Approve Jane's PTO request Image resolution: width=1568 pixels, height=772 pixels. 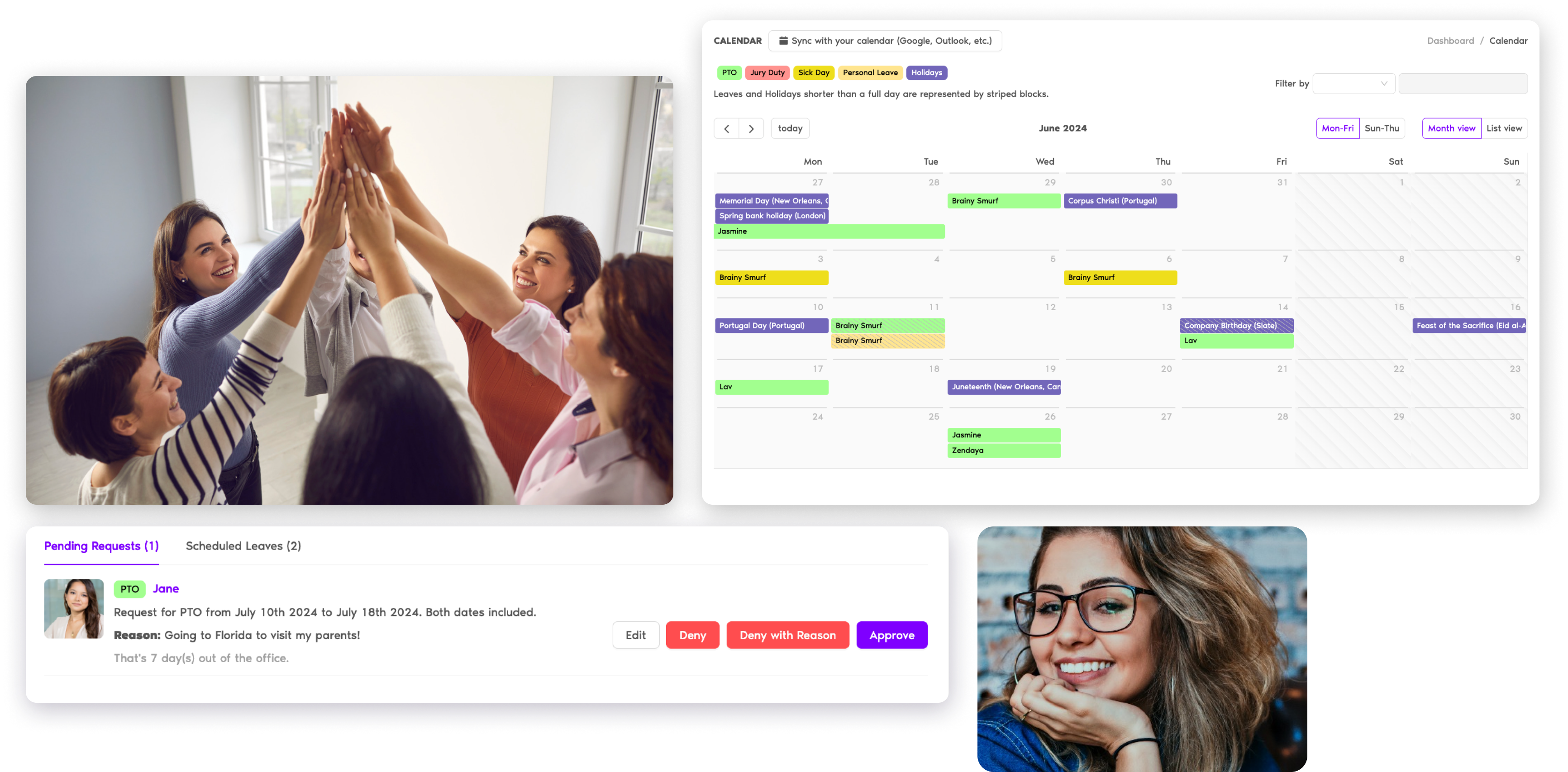(892, 635)
